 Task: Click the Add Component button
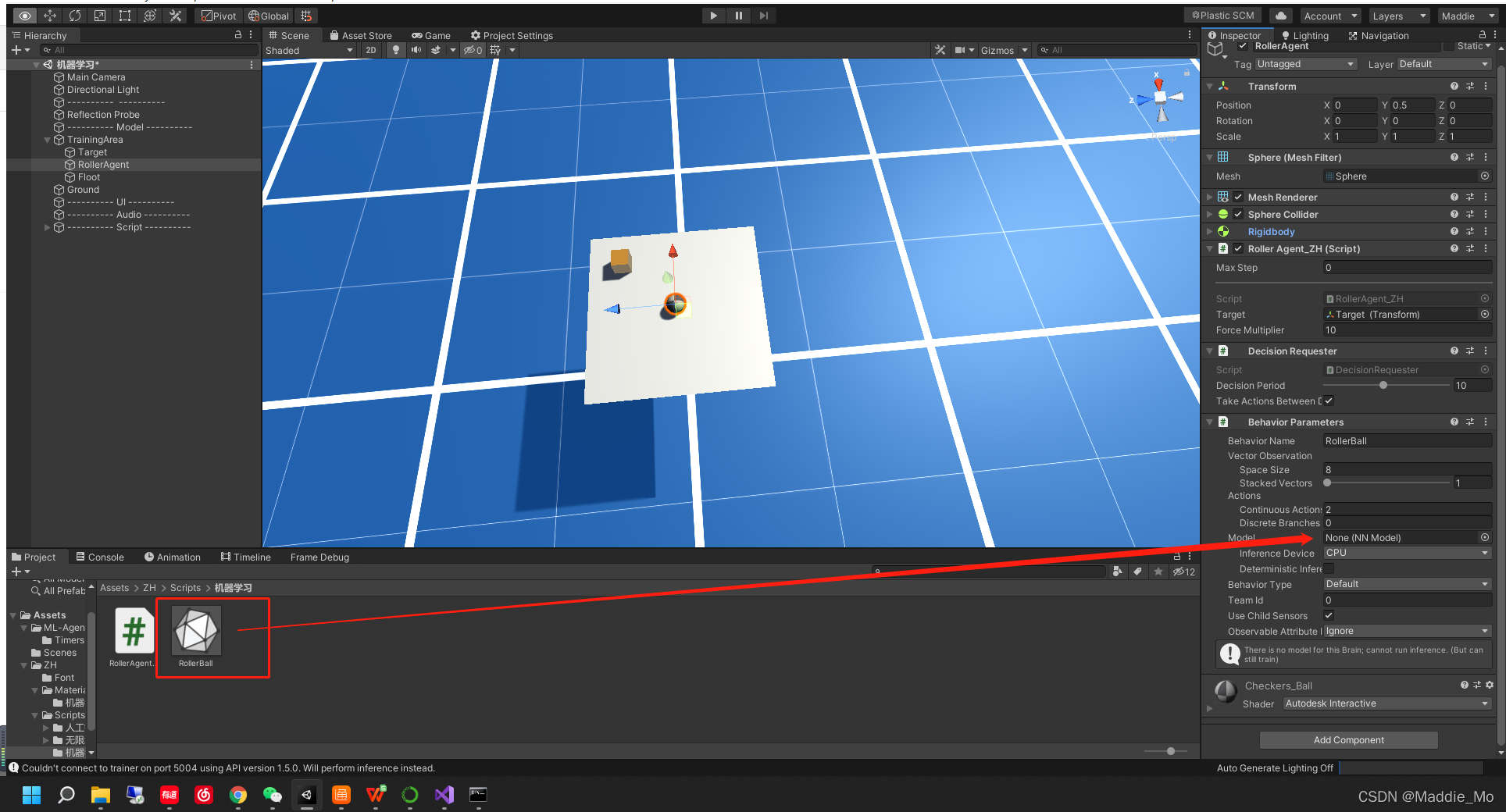coord(1348,739)
